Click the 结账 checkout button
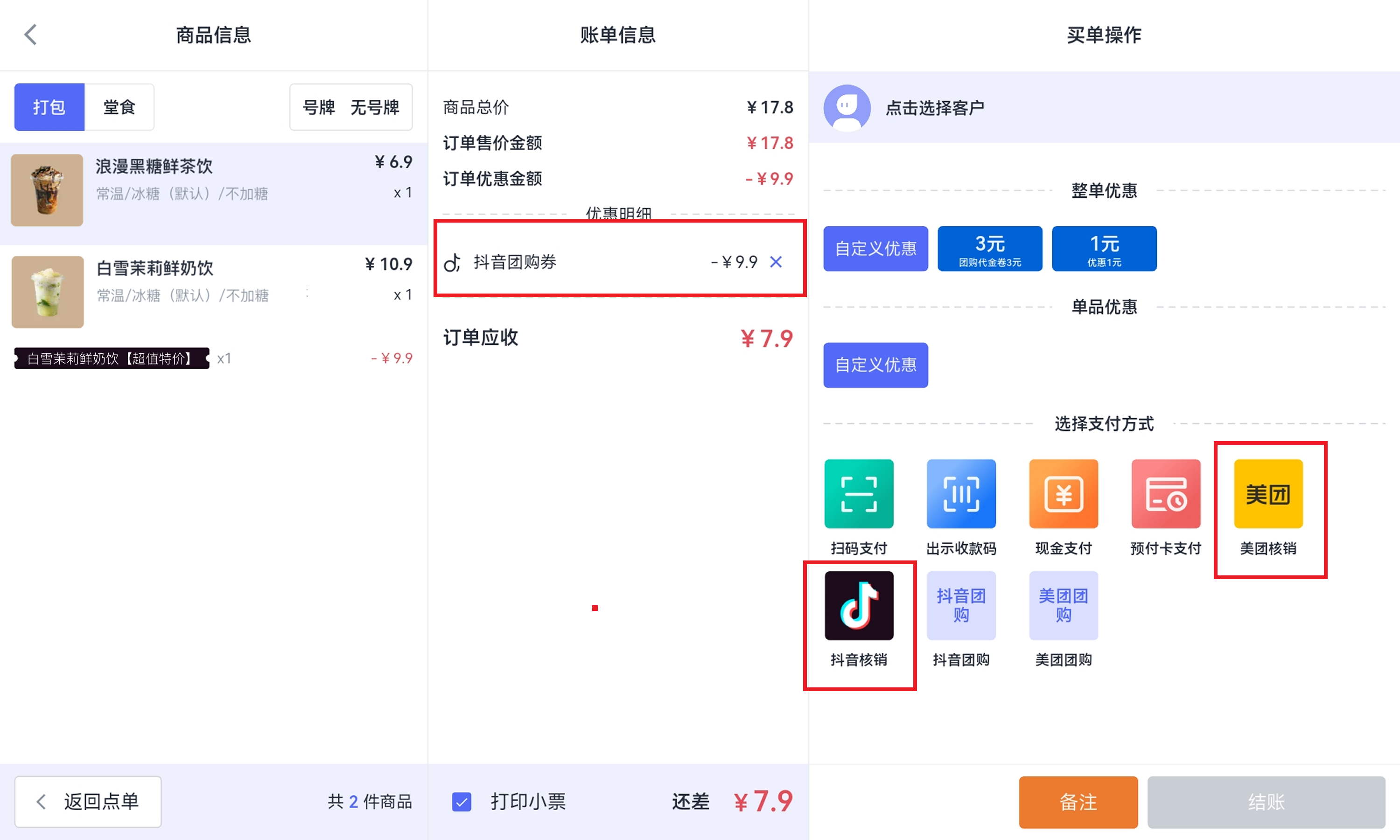 click(x=1266, y=802)
